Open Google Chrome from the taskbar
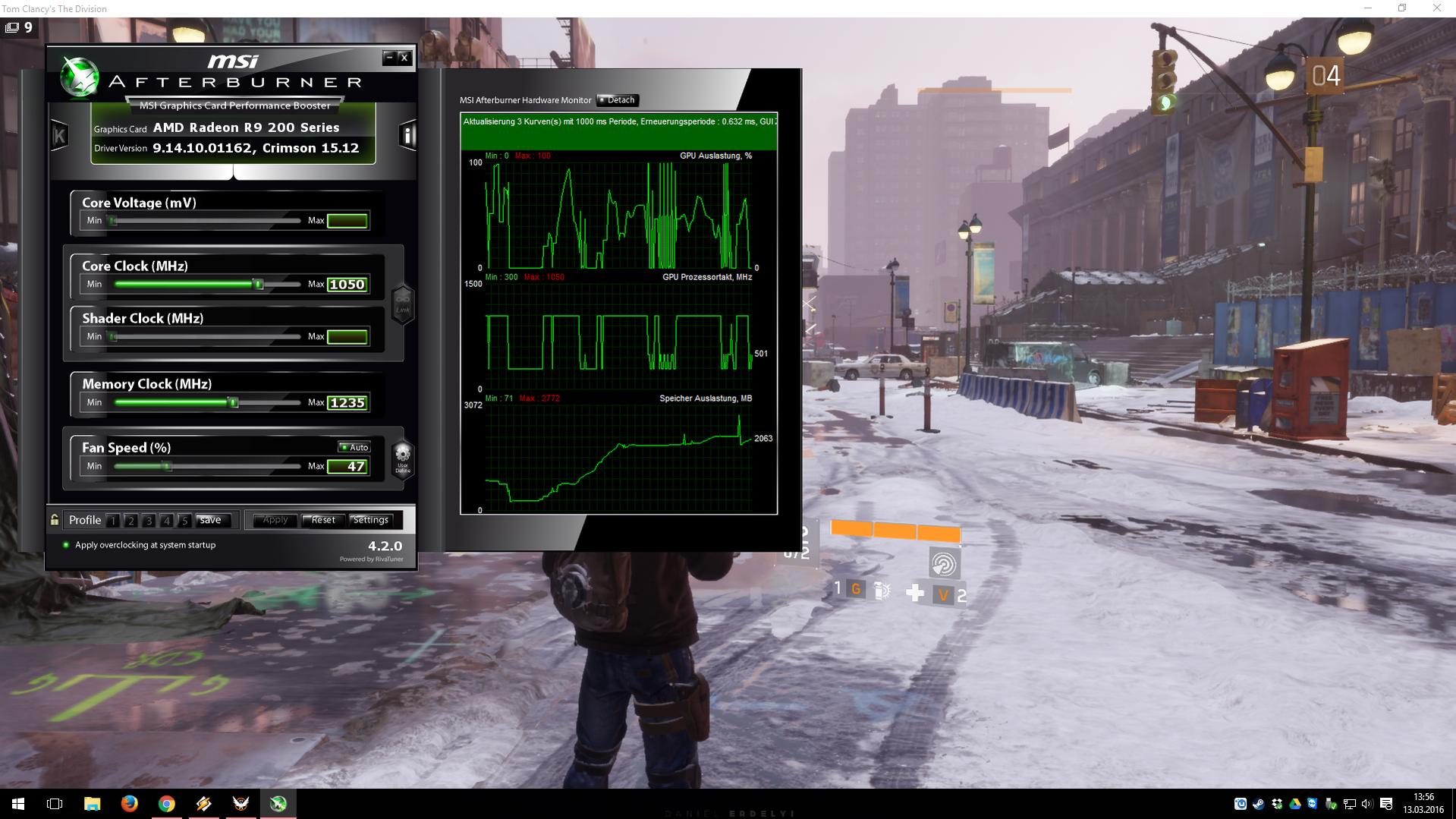 tap(166, 804)
